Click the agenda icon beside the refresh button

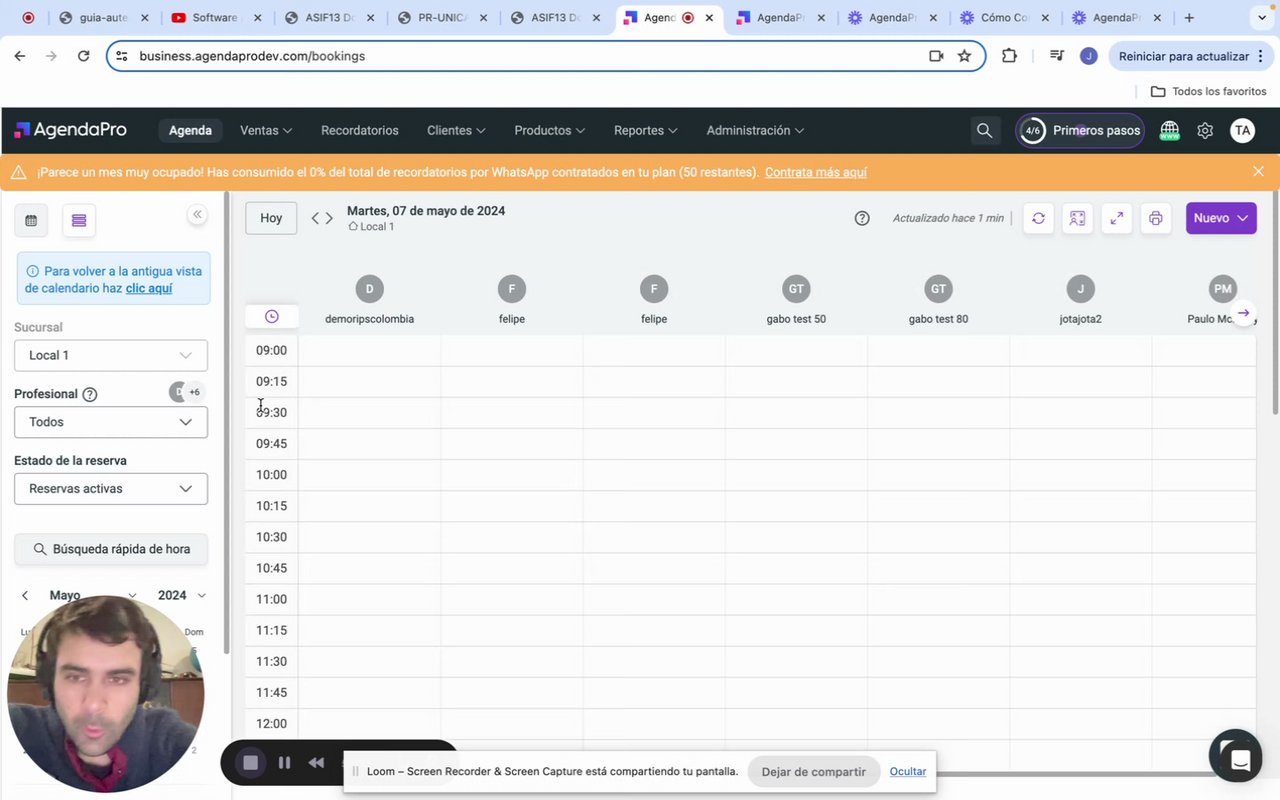coord(1077,218)
